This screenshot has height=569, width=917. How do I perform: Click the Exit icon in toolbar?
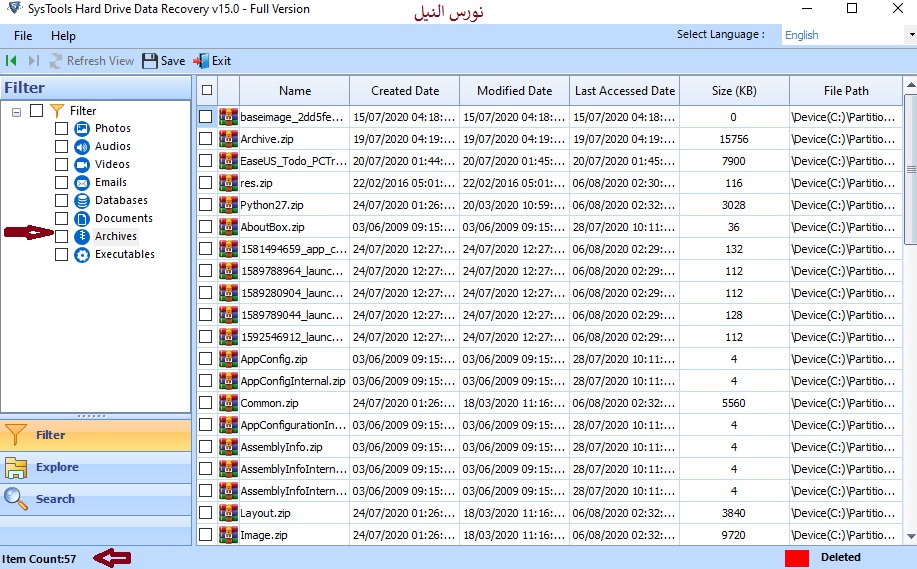coord(201,61)
